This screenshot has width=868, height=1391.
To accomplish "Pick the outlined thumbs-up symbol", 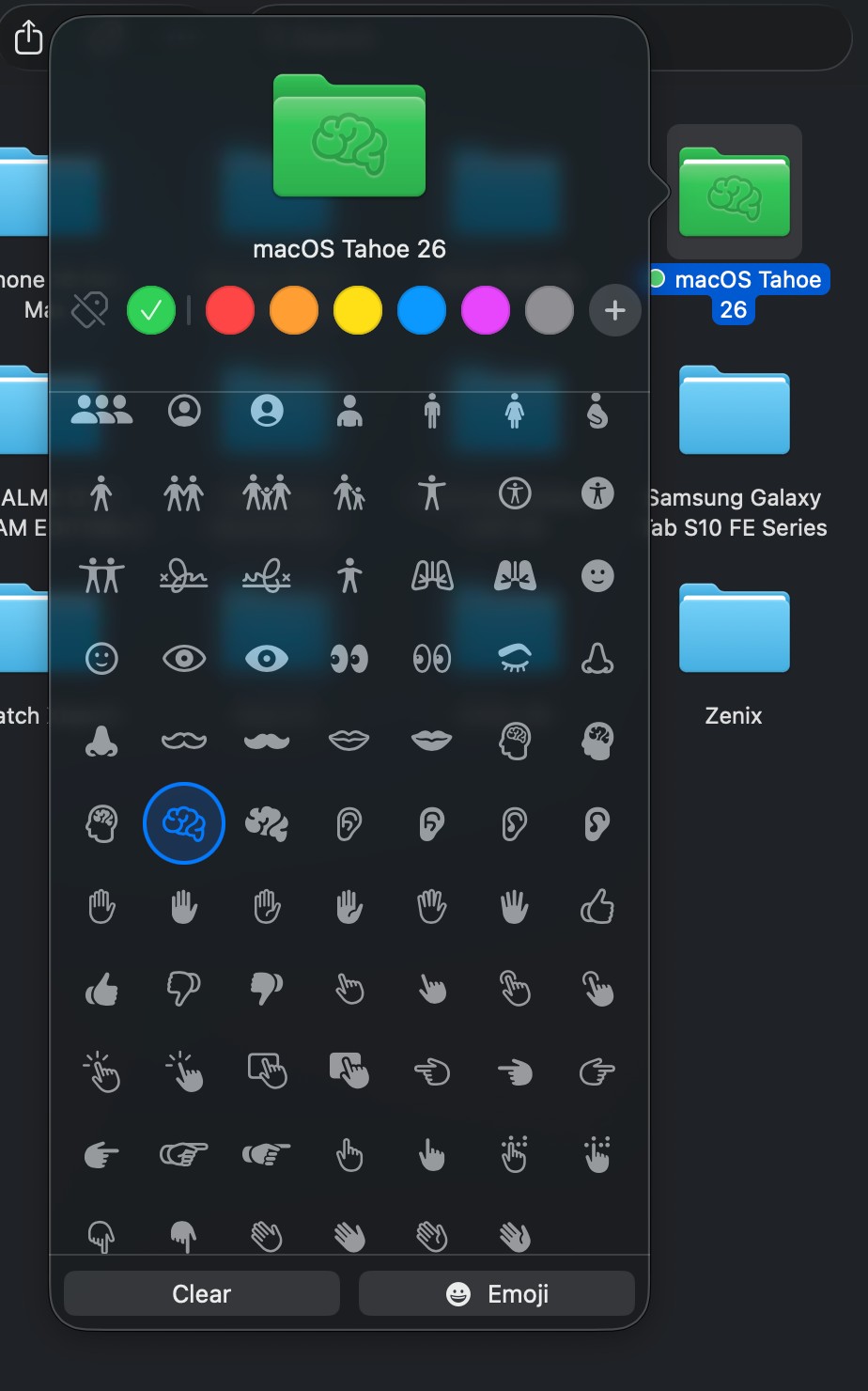I will pos(597,906).
